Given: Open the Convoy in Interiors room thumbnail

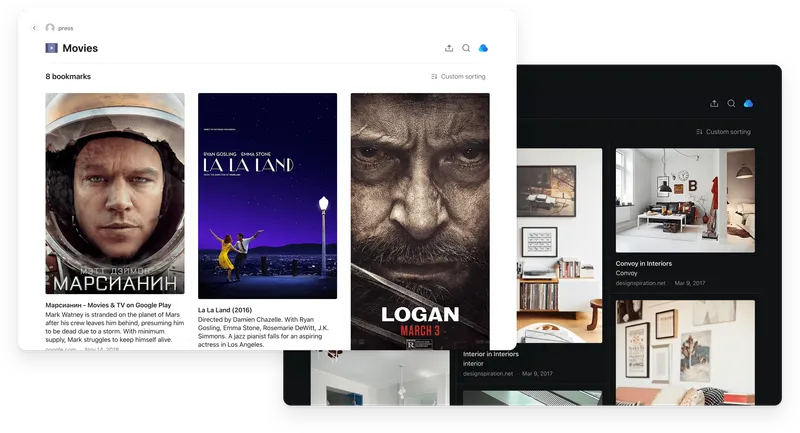Looking at the screenshot, I should 685,200.
